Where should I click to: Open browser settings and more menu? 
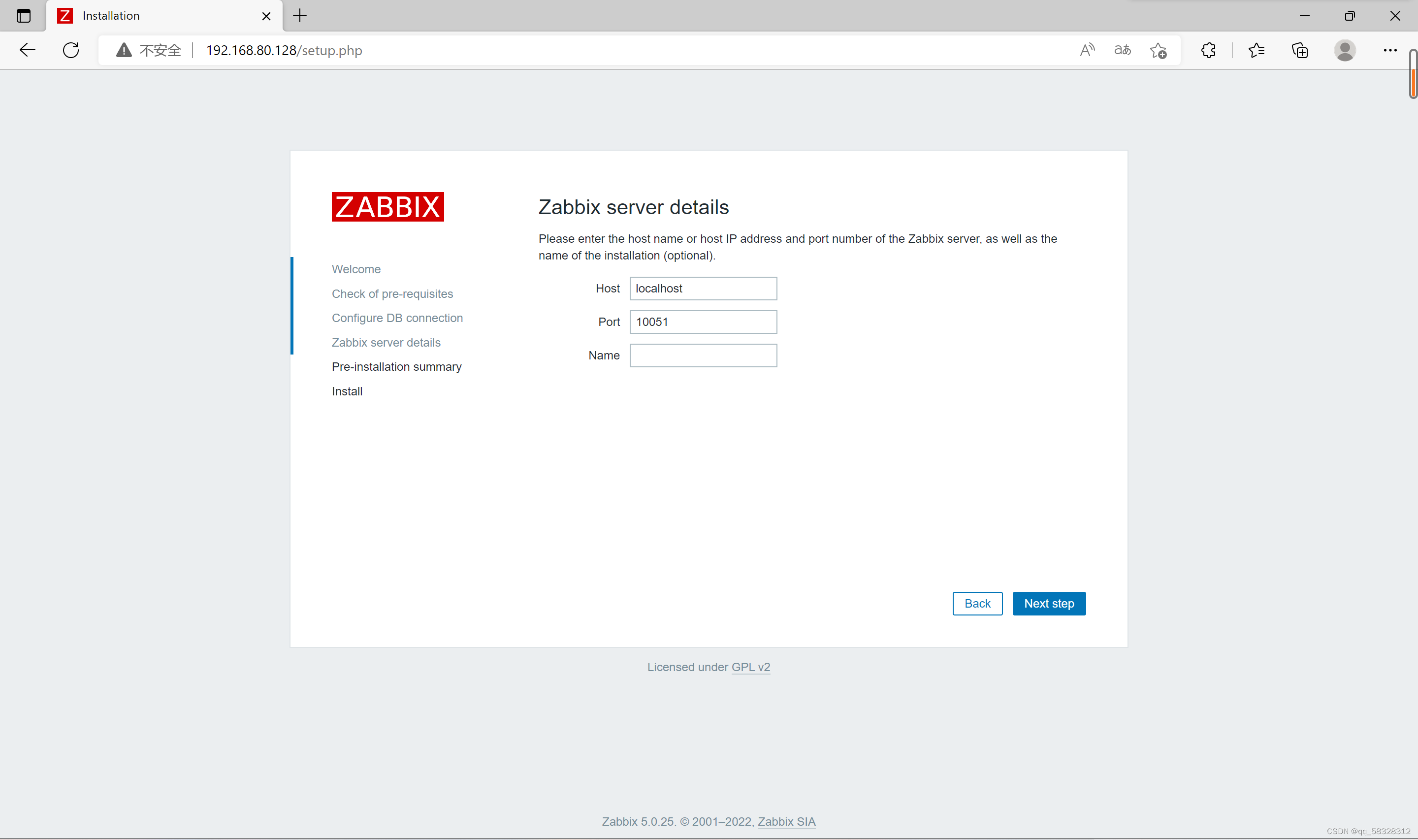coord(1390,50)
